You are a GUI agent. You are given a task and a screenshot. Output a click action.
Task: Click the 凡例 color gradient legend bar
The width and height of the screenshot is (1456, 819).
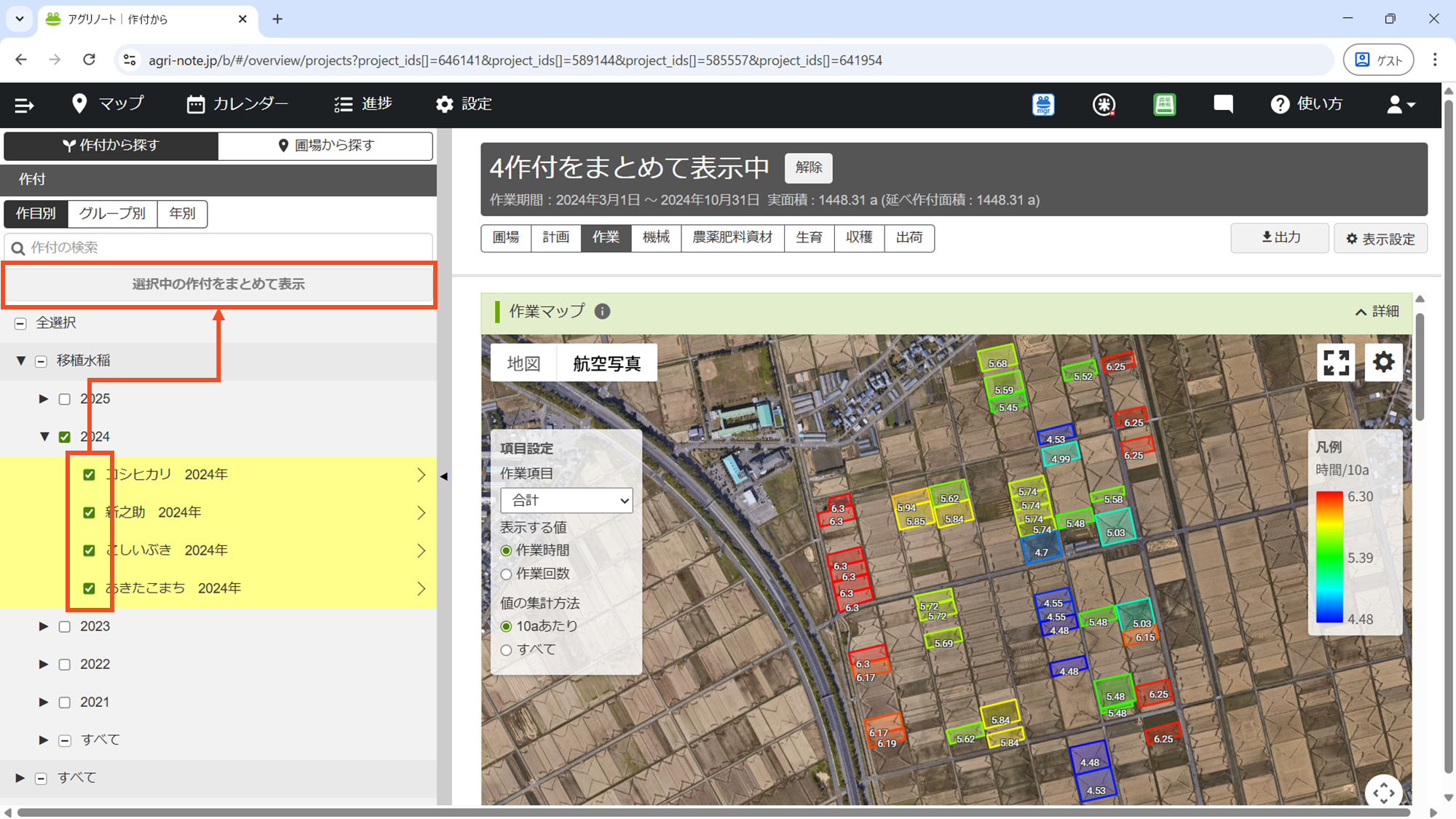click(1329, 558)
